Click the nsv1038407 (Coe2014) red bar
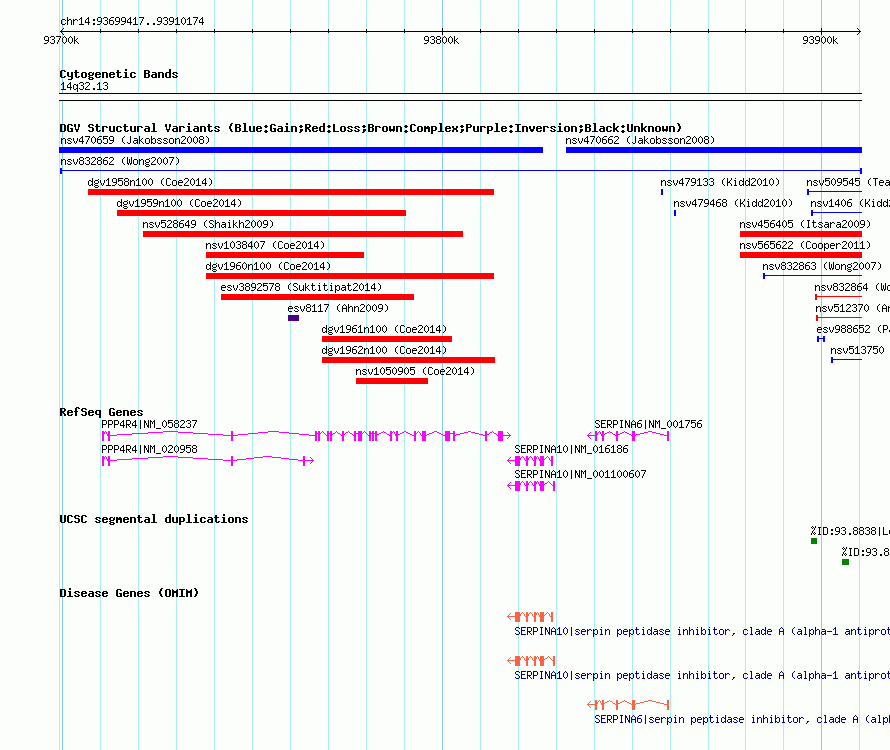Viewport: 890px width, 750px height. coord(284,255)
